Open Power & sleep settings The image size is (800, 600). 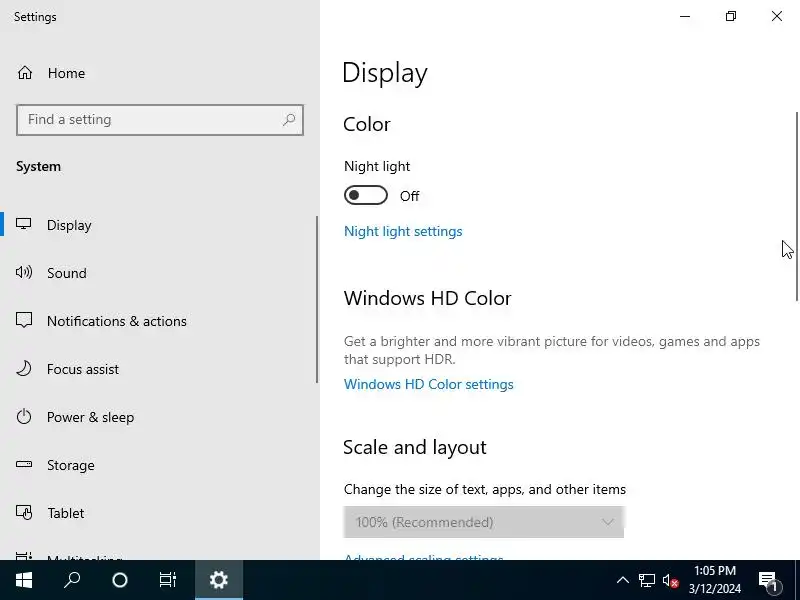(x=158, y=417)
